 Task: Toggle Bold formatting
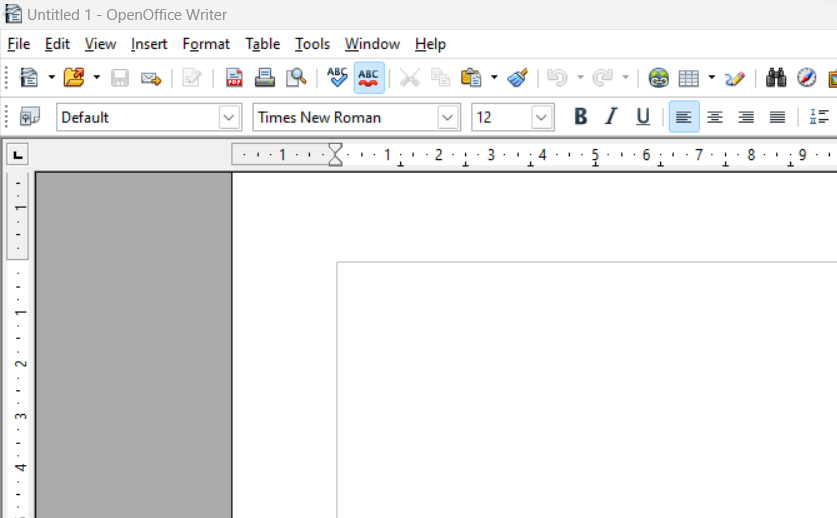click(x=581, y=116)
